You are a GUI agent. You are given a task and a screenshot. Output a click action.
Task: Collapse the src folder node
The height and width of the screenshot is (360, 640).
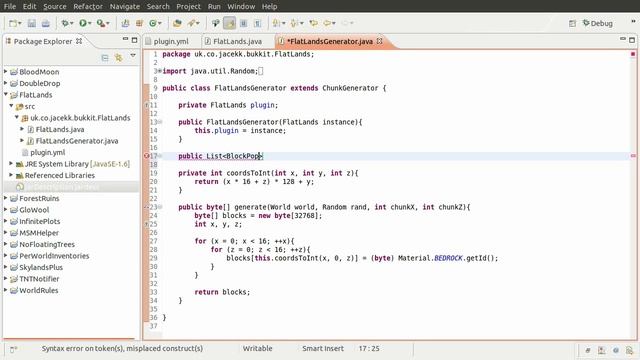pyautogui.click(x=11, y=106)
